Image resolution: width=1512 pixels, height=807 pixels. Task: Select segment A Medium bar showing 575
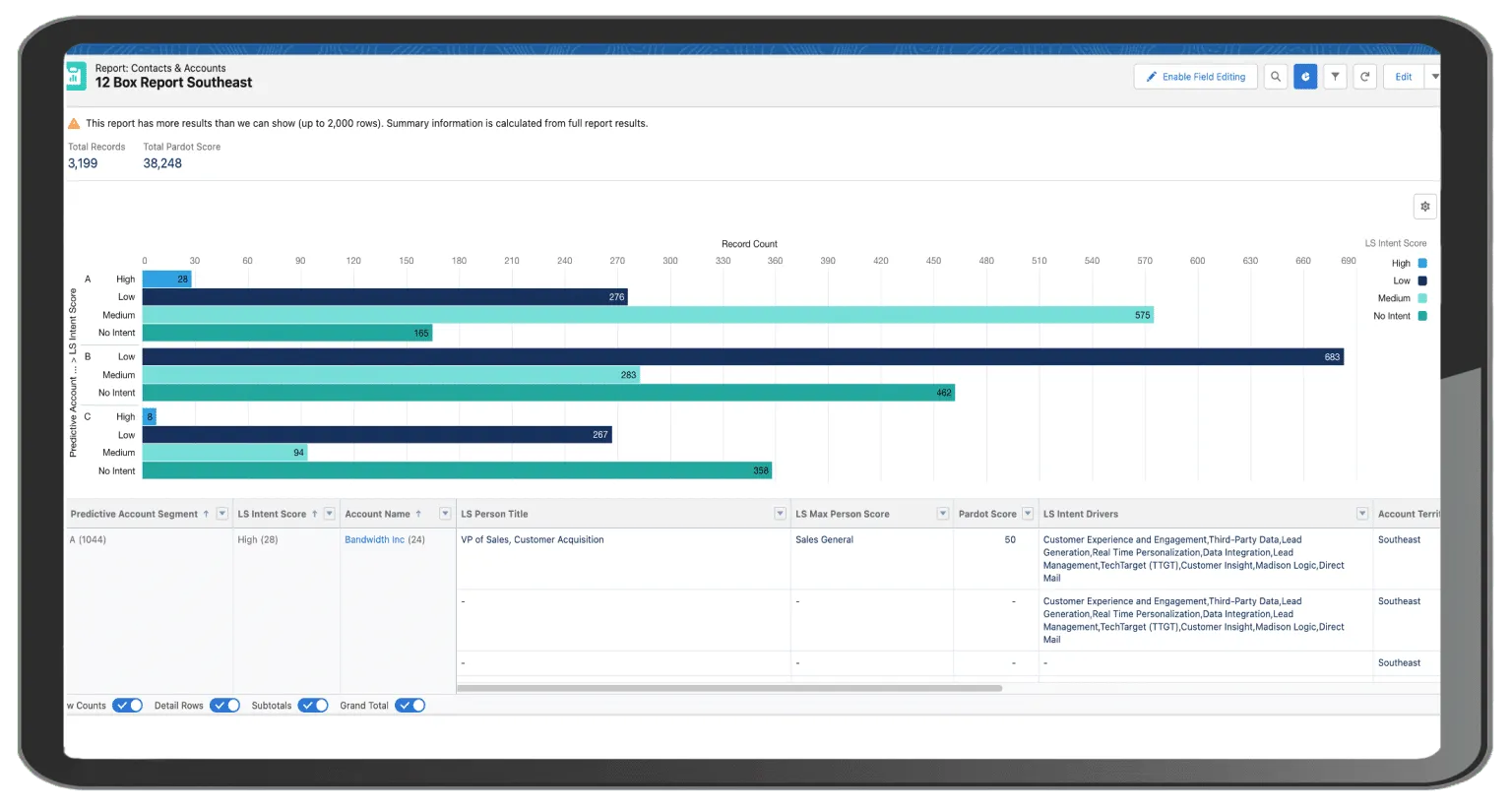click(648, 315)
